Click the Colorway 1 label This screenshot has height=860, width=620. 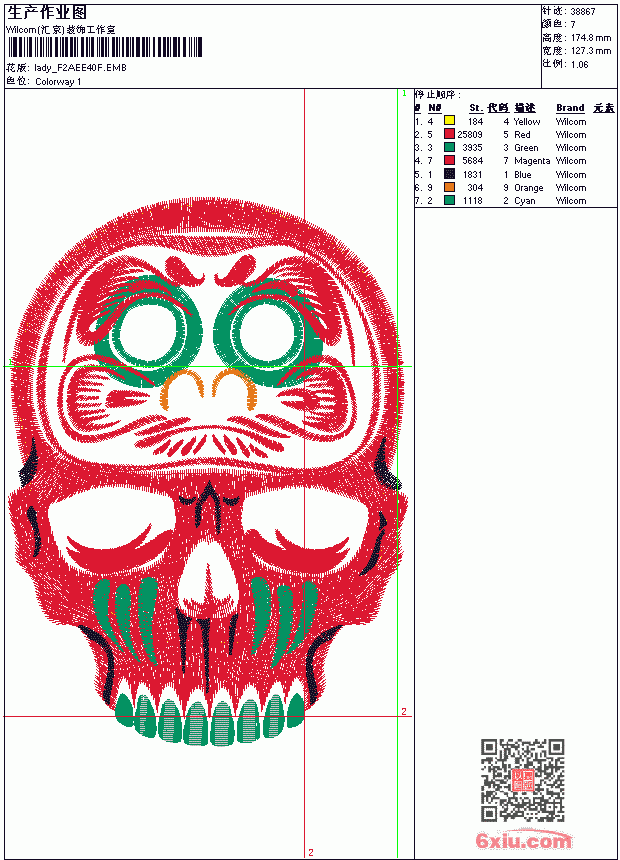click(58, 82)
